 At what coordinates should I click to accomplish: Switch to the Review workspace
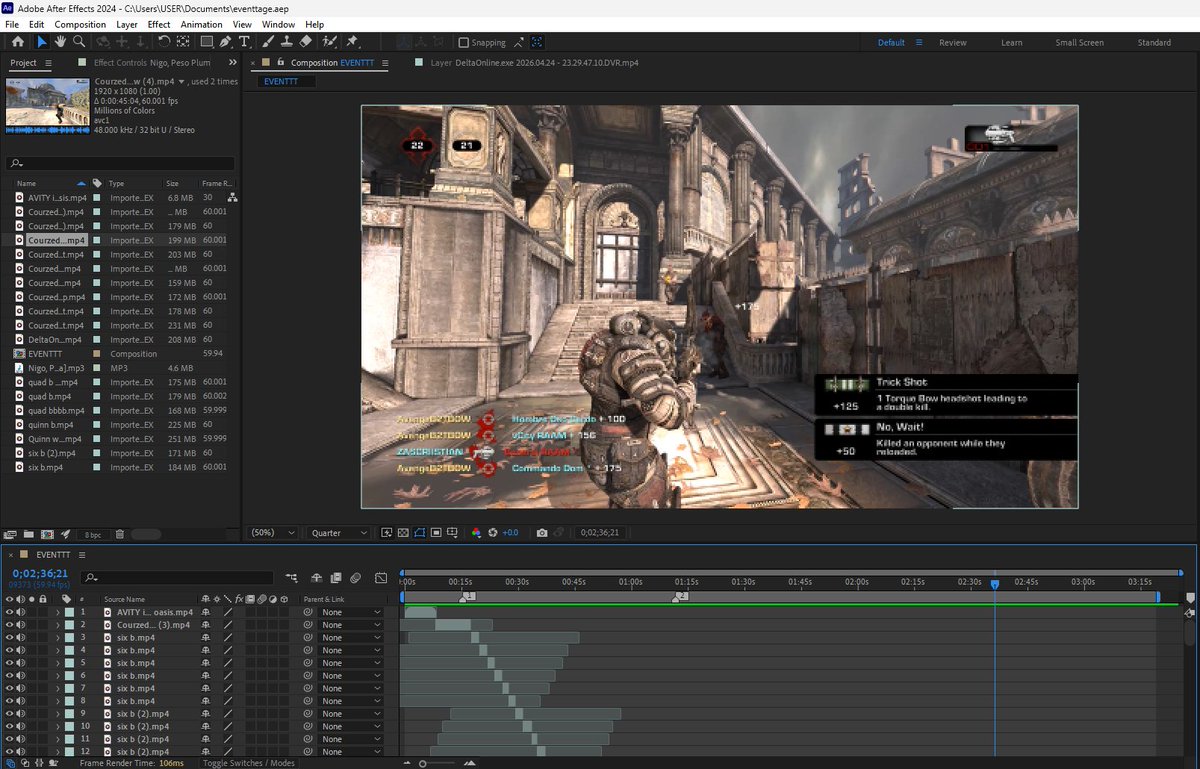[953, 43]
